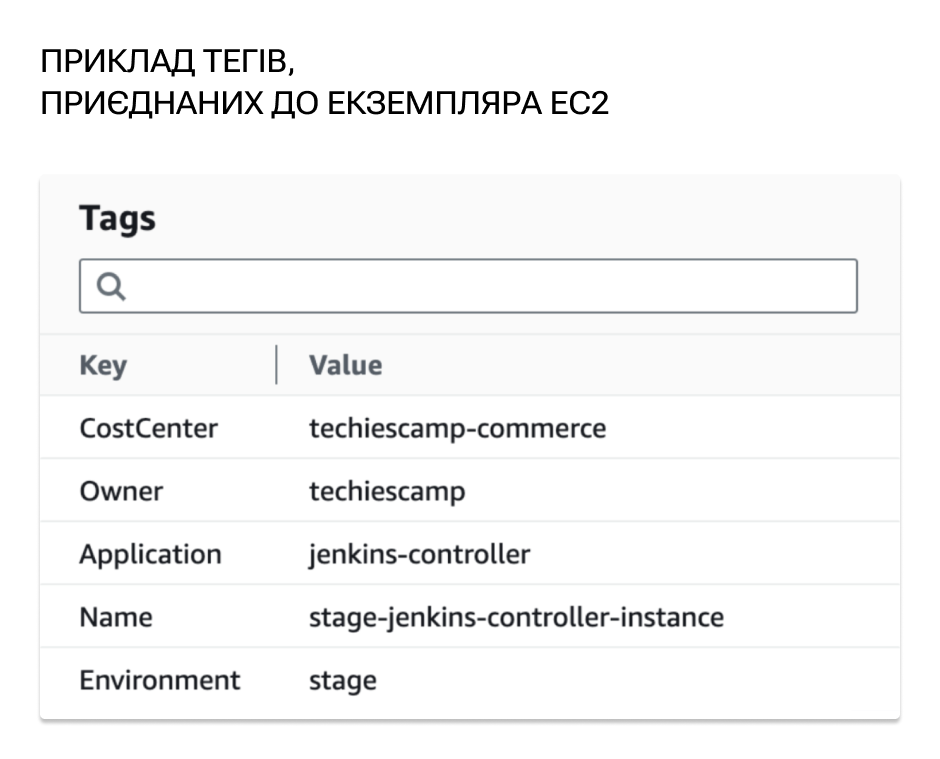Click the Key column header

click(x=103, y=365)
